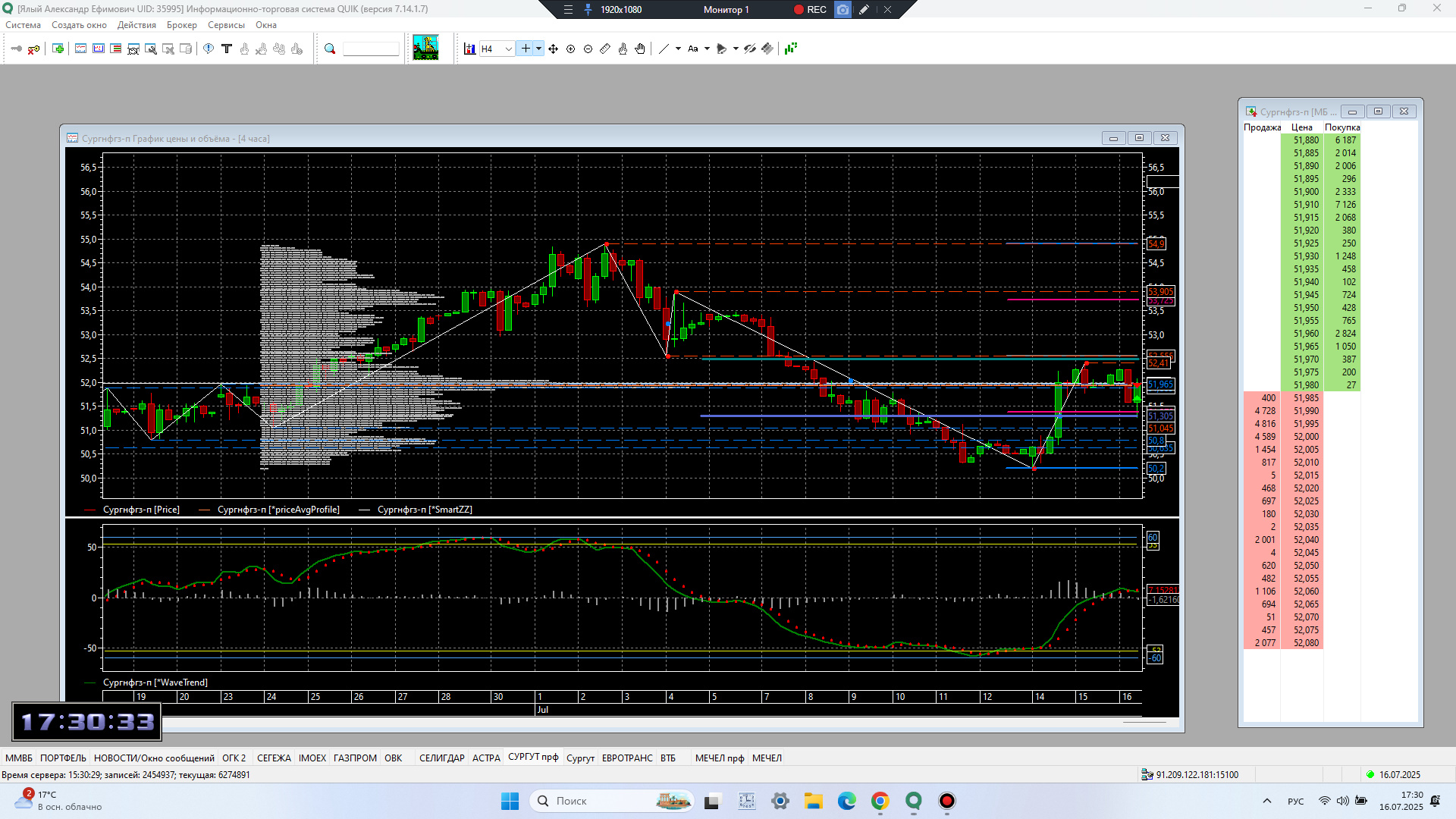Open the Брокер menu

181,25
